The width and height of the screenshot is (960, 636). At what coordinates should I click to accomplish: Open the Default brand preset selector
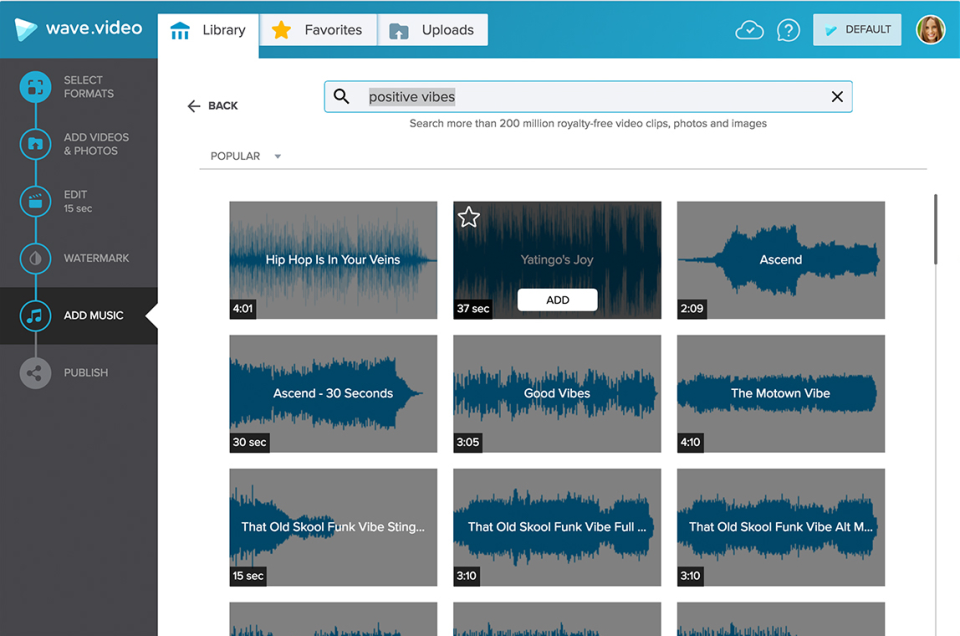[x=857, y=30]
